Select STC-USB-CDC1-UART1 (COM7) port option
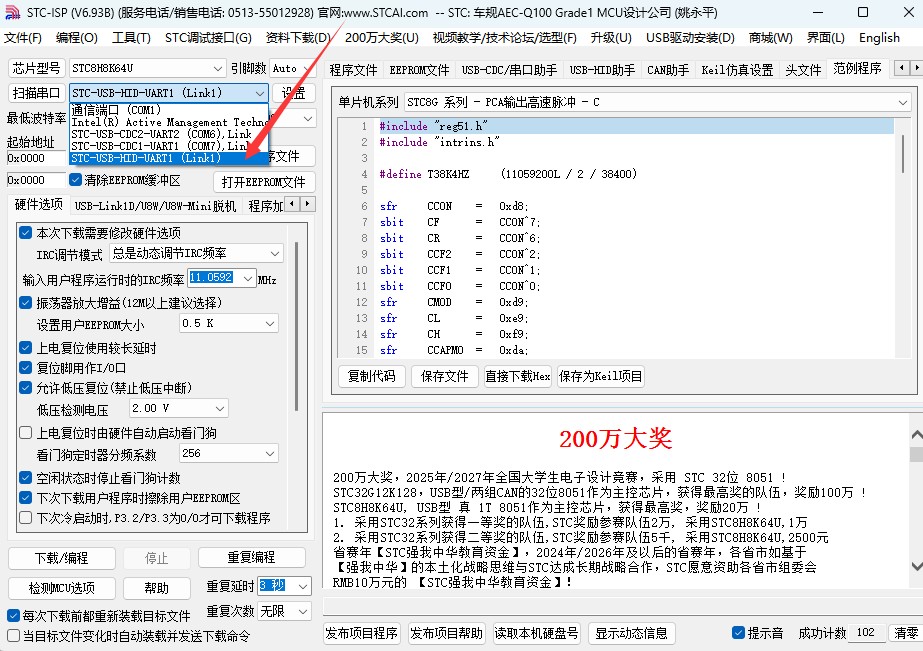This screenshot has height=651, width=923. 169,146
